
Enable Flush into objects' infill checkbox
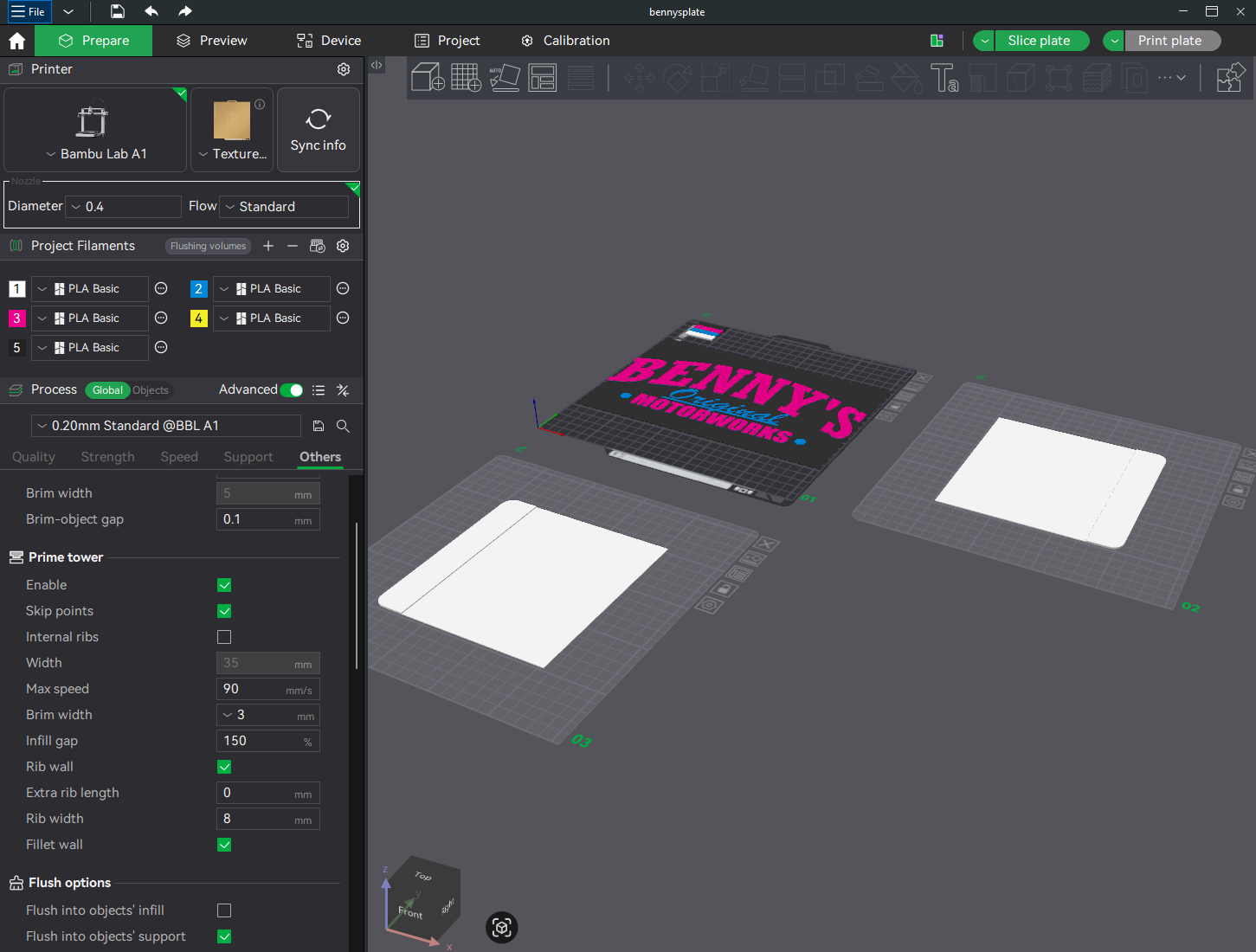[x=224, y=910]
